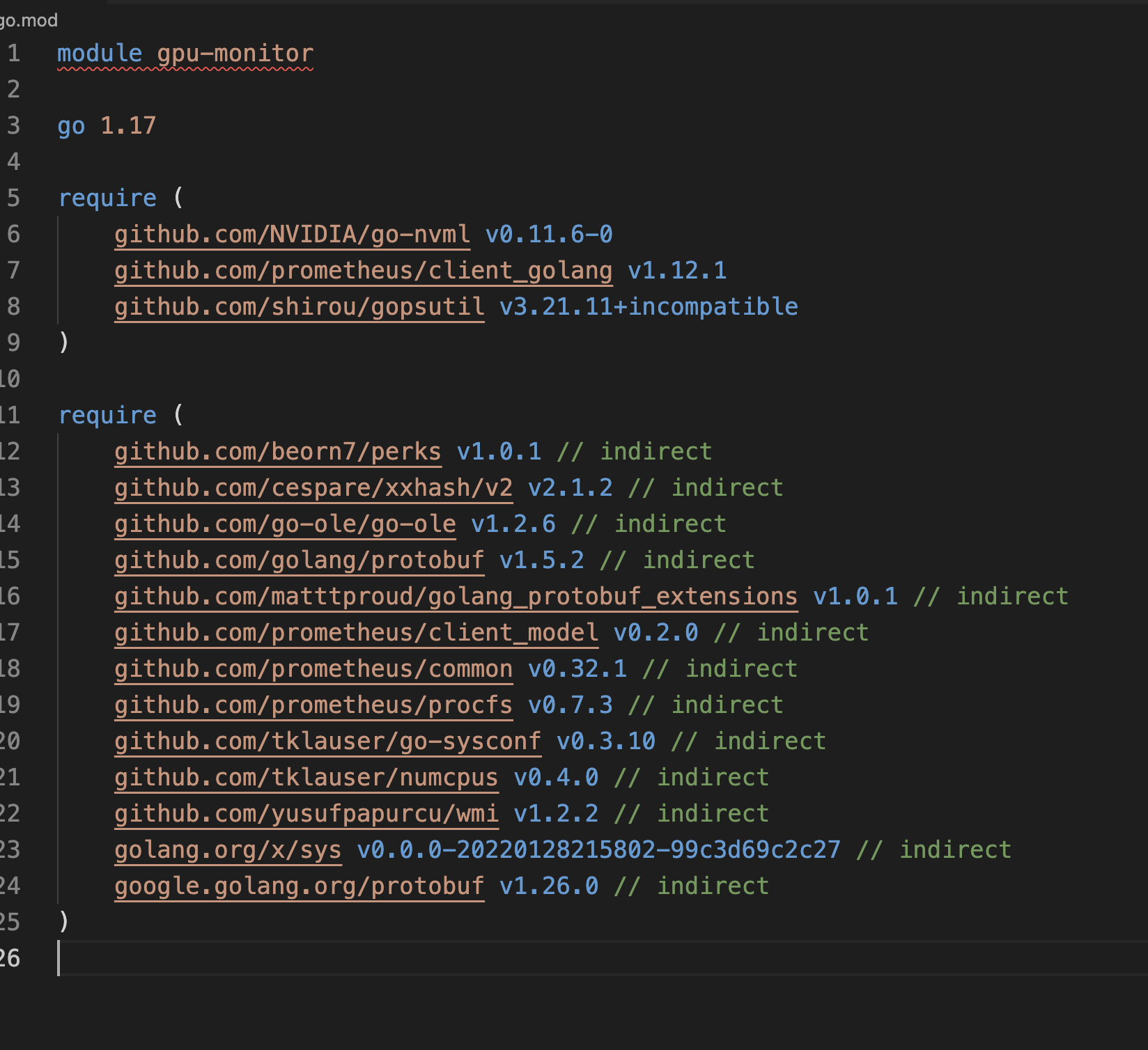Image resolution: width=1148 pixels, height=1050 pixels.
Task: Open the github.com/cespare/xxhash/v2 link
Action: pos(313,488)
